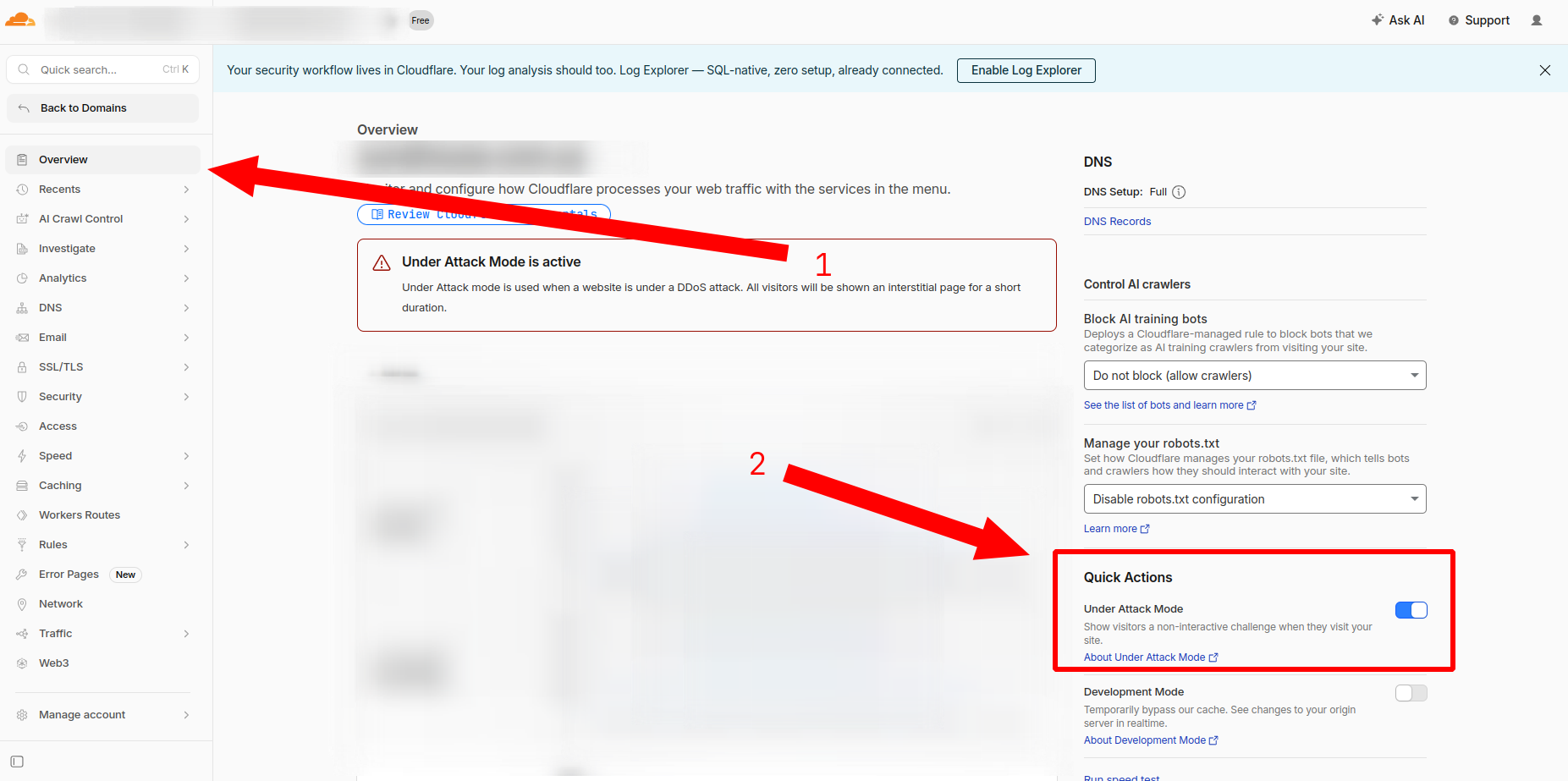Open Workers Routes in the sidebar
The width and height of the screenshot is (1568, 781).
click(103, 515)
